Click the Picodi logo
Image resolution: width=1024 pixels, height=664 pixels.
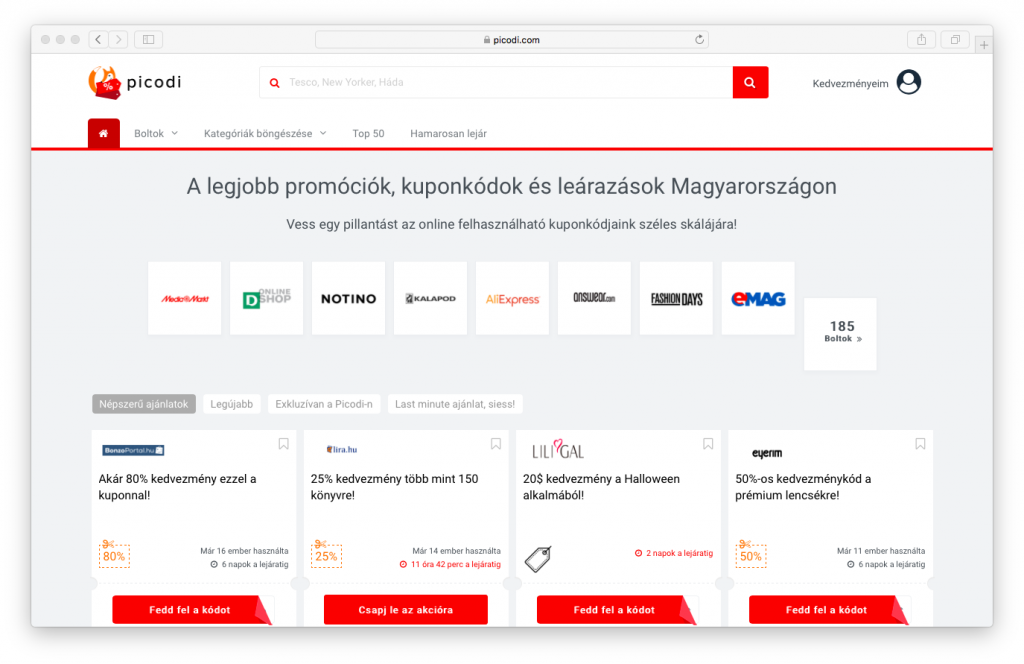point(133,82)
